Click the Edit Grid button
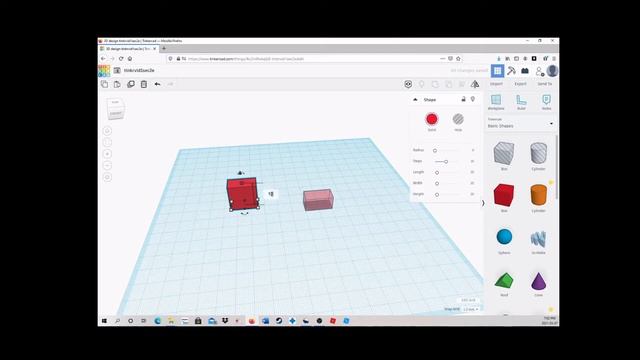This screenshot has height=360, width=640. pos(468,300)
